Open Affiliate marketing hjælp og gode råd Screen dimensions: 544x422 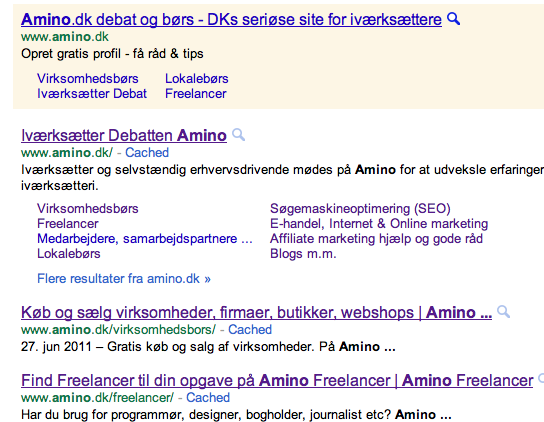376,238
